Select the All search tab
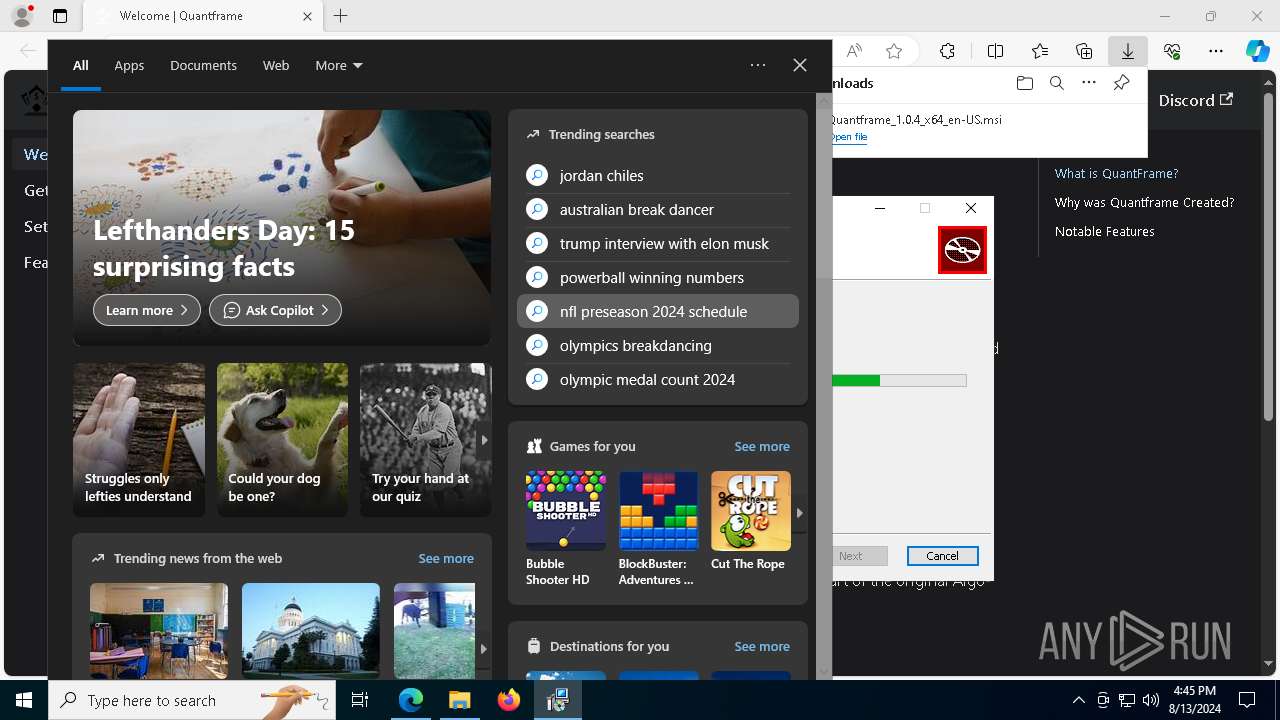Screen dimensions: 1280x720 tap(81, 65)
